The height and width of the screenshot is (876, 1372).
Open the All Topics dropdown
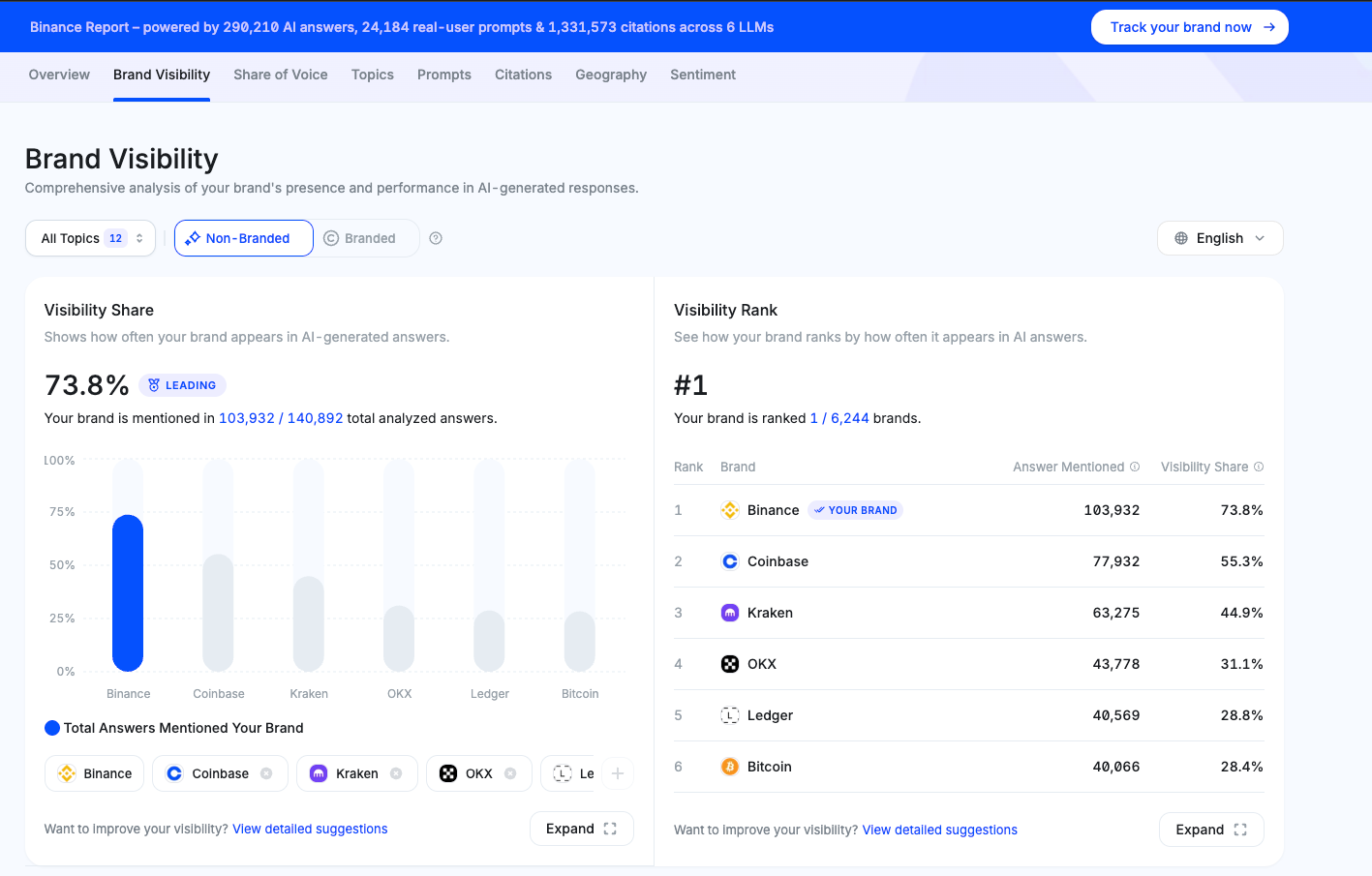point(91,238)
